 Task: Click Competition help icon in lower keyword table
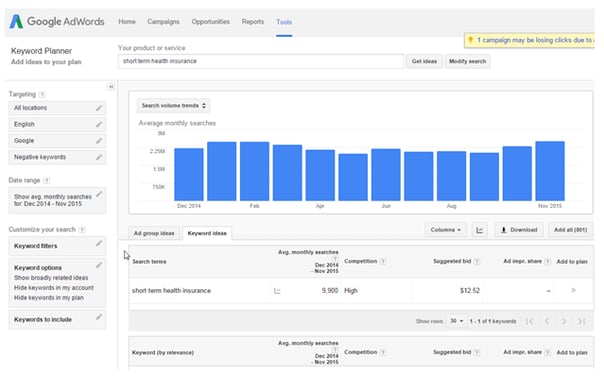coord(383,352)
